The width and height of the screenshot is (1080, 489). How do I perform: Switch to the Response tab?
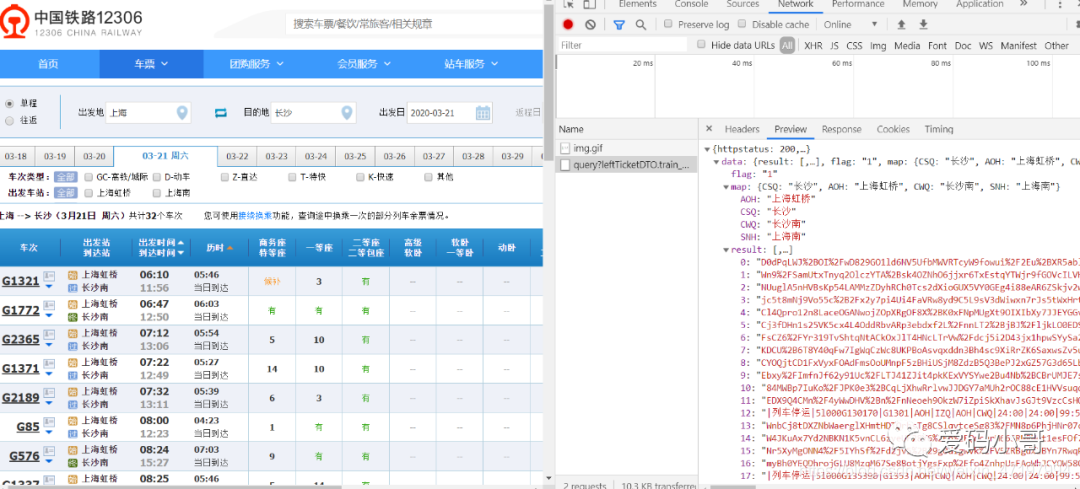pyautogui.click(x=841, y=129)
